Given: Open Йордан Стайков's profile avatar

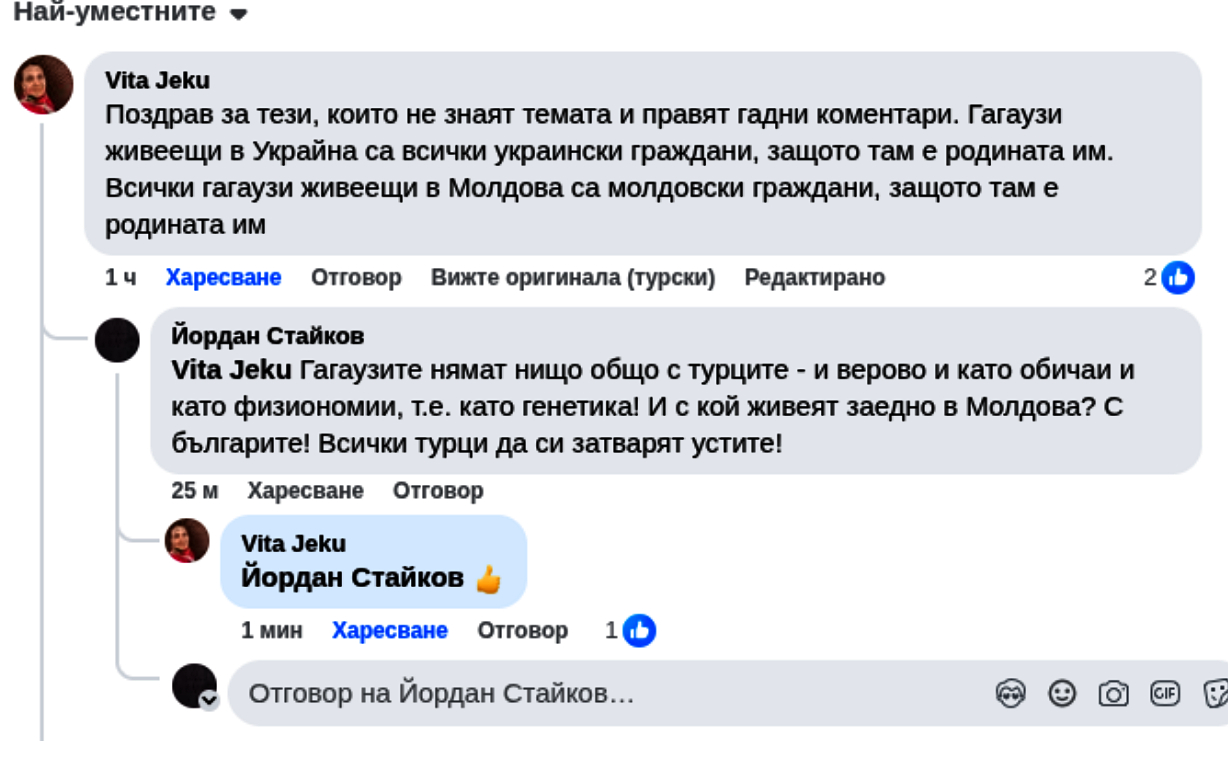Looking at the screenshot, I should [x=117, y=340].
